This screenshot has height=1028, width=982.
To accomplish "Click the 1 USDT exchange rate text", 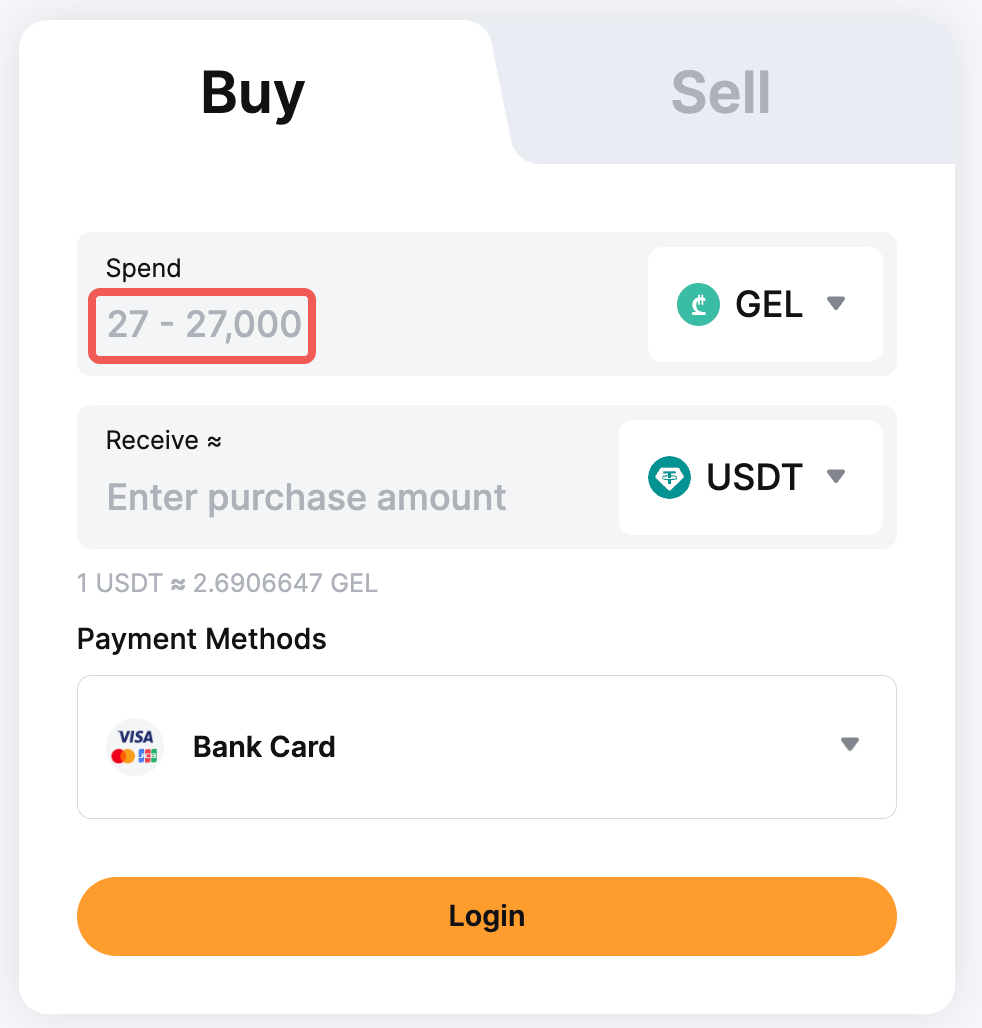I will 227,583.
